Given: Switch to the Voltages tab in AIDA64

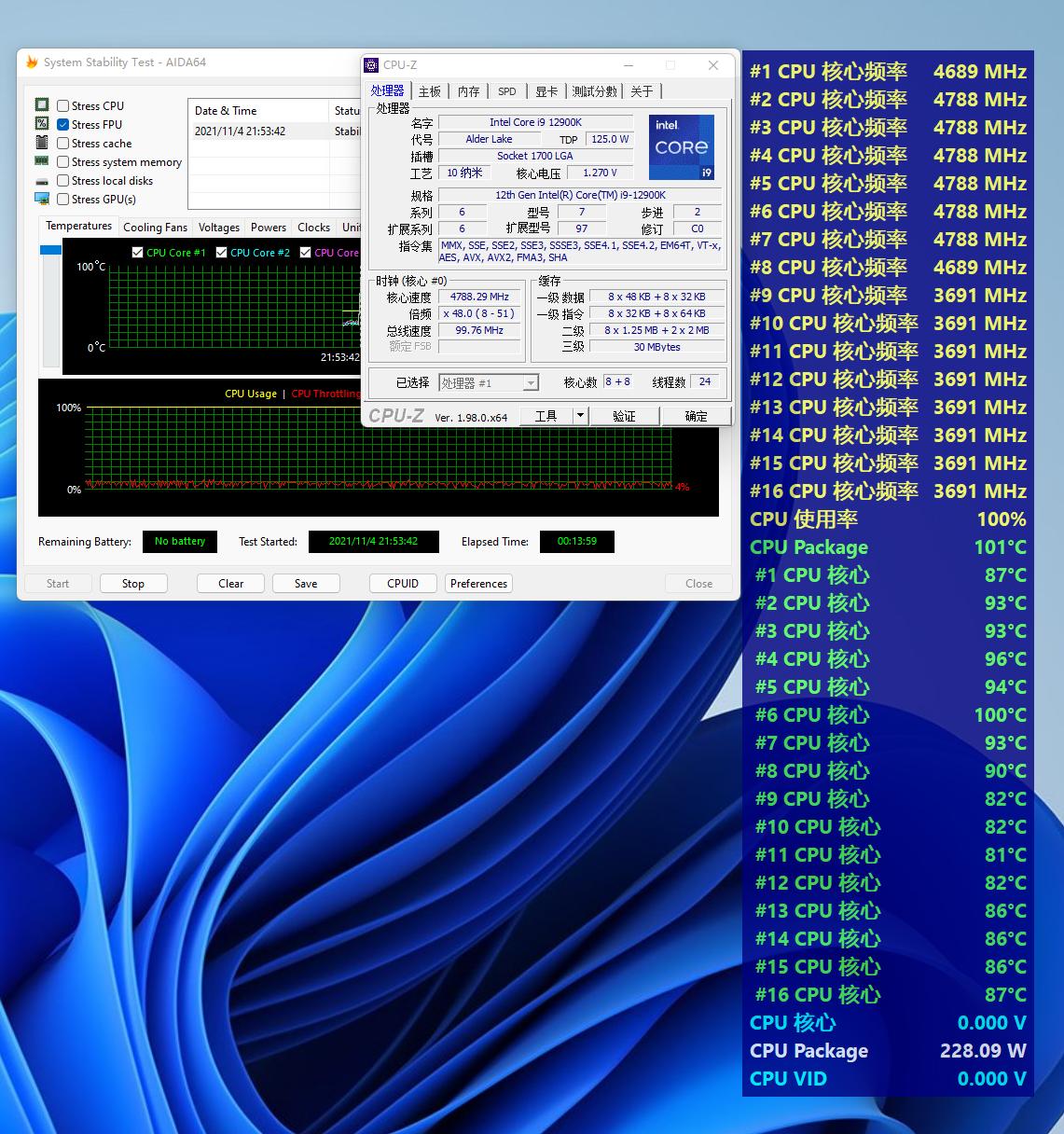Looking at the screenshot, I should pos(219,227).
